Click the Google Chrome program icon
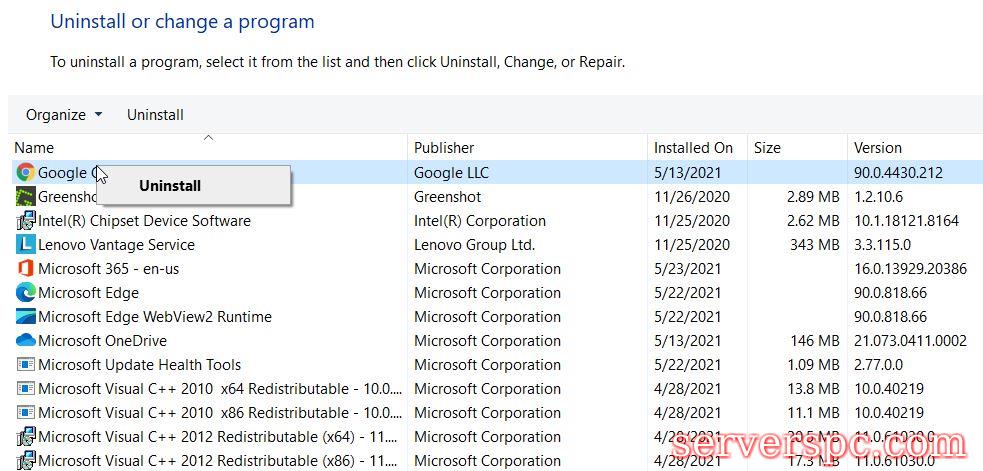 [x=26, y=173]
